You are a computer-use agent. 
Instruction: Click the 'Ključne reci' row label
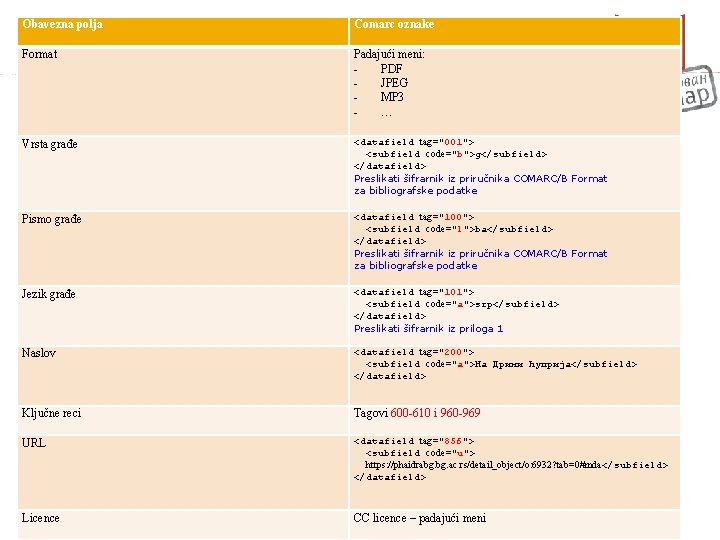[x=51, y=413]
